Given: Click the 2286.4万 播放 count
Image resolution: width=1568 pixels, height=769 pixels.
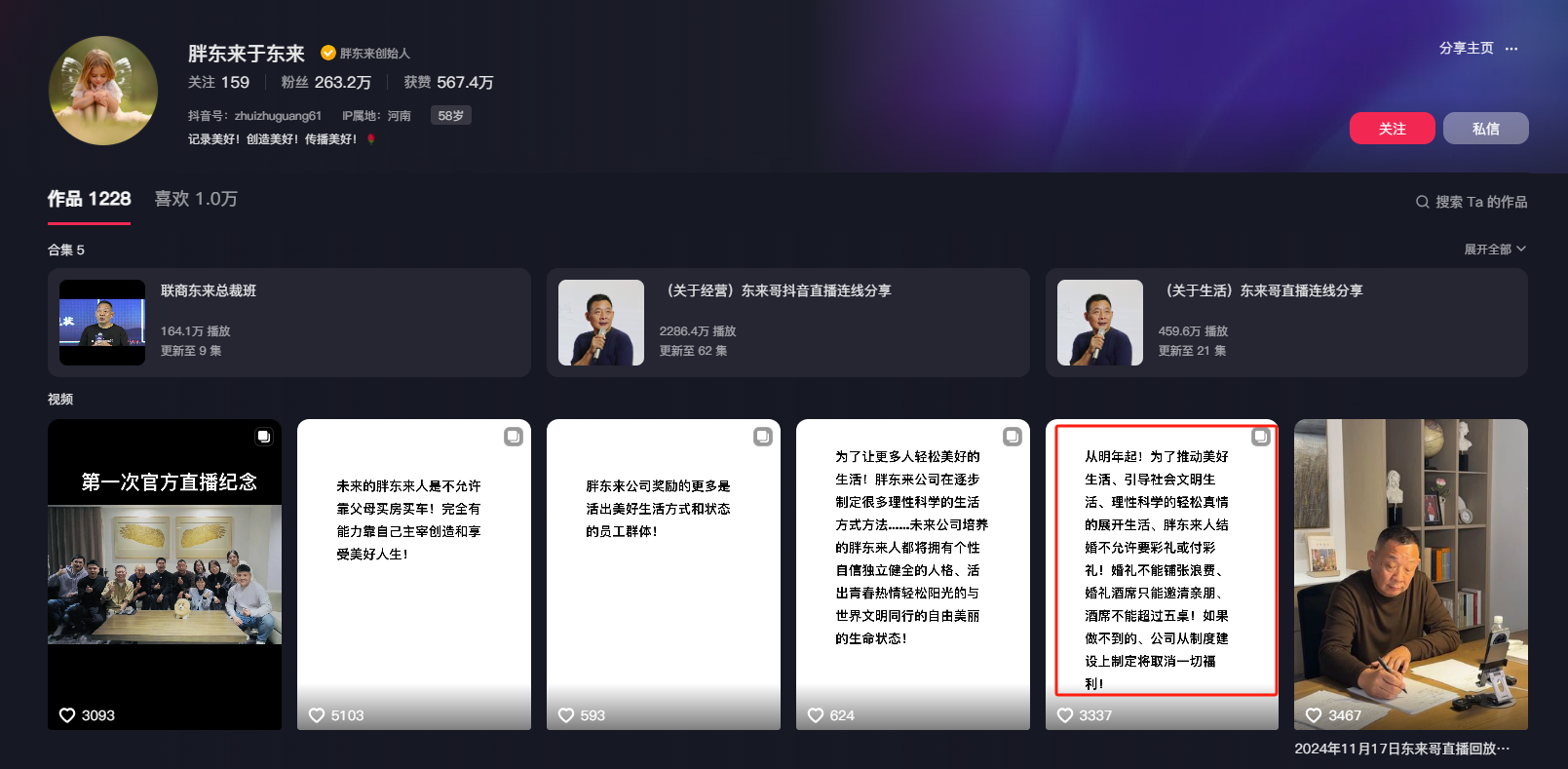Looking at the screenshot, I should [x=698, y=331].
